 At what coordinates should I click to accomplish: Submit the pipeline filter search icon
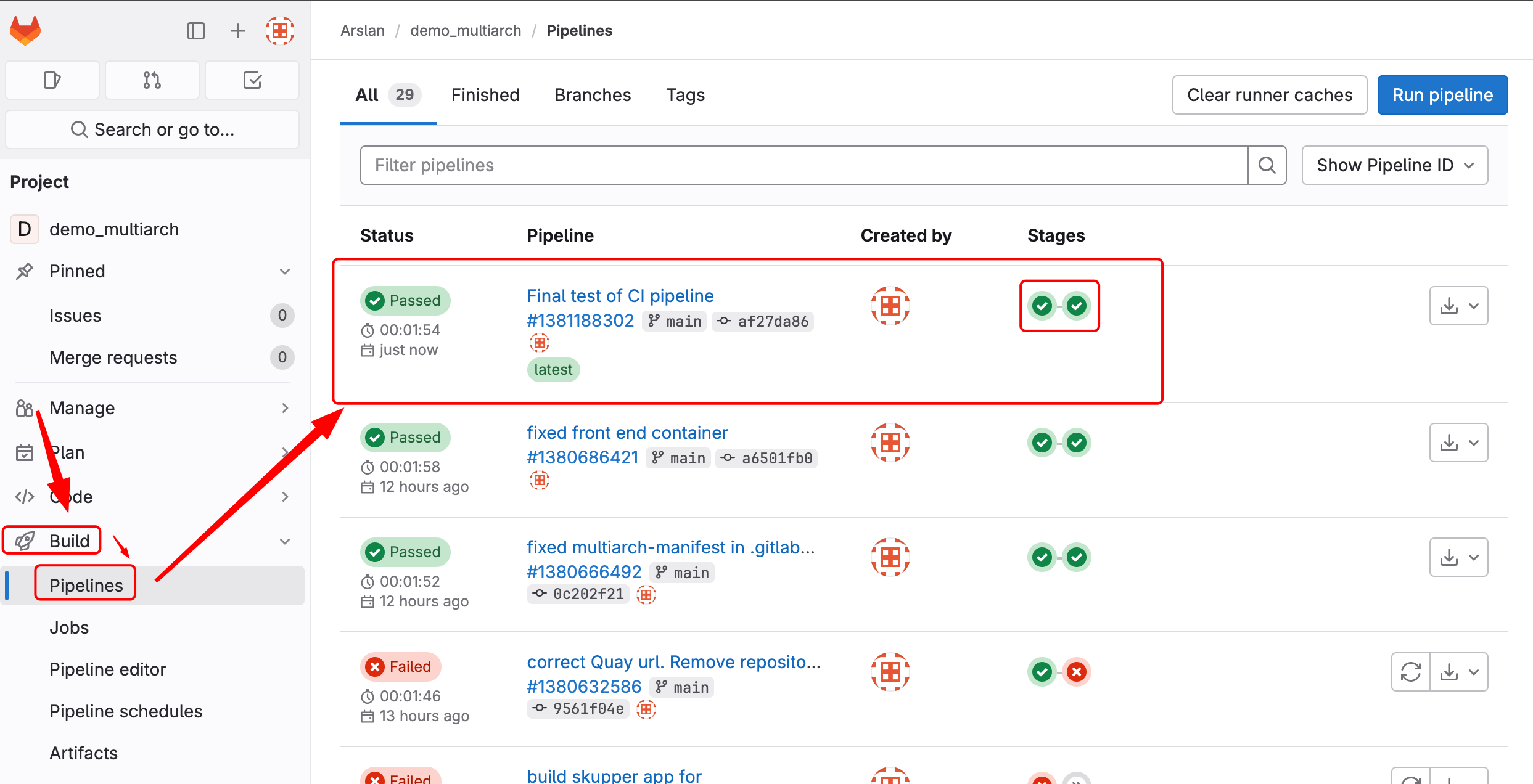click(x=1267, y=165)
